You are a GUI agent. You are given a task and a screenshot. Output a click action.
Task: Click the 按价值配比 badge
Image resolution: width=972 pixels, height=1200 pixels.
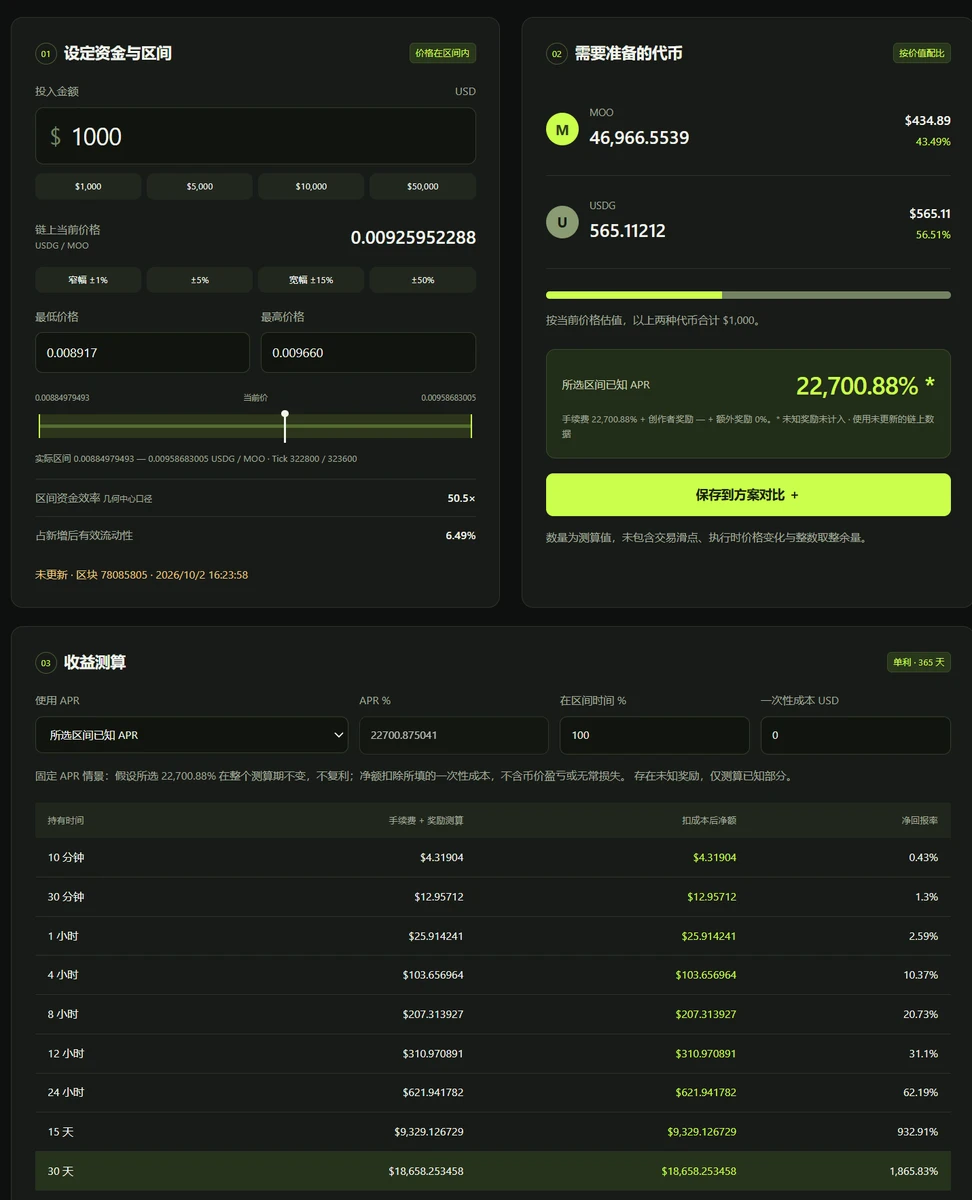coord(922,53)
